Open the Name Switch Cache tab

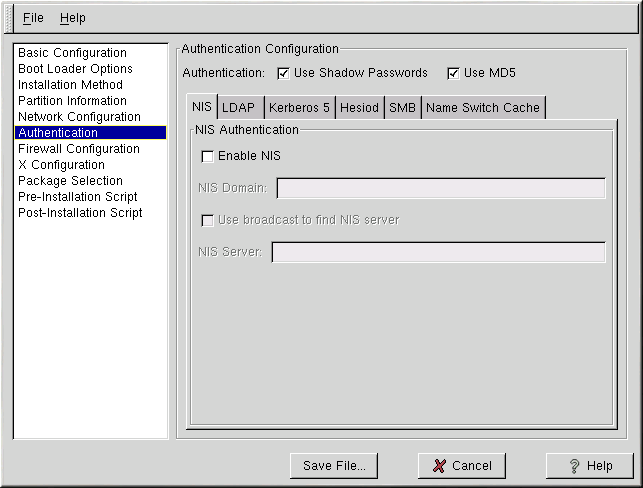pyautogui.click(x=482, y=108)
